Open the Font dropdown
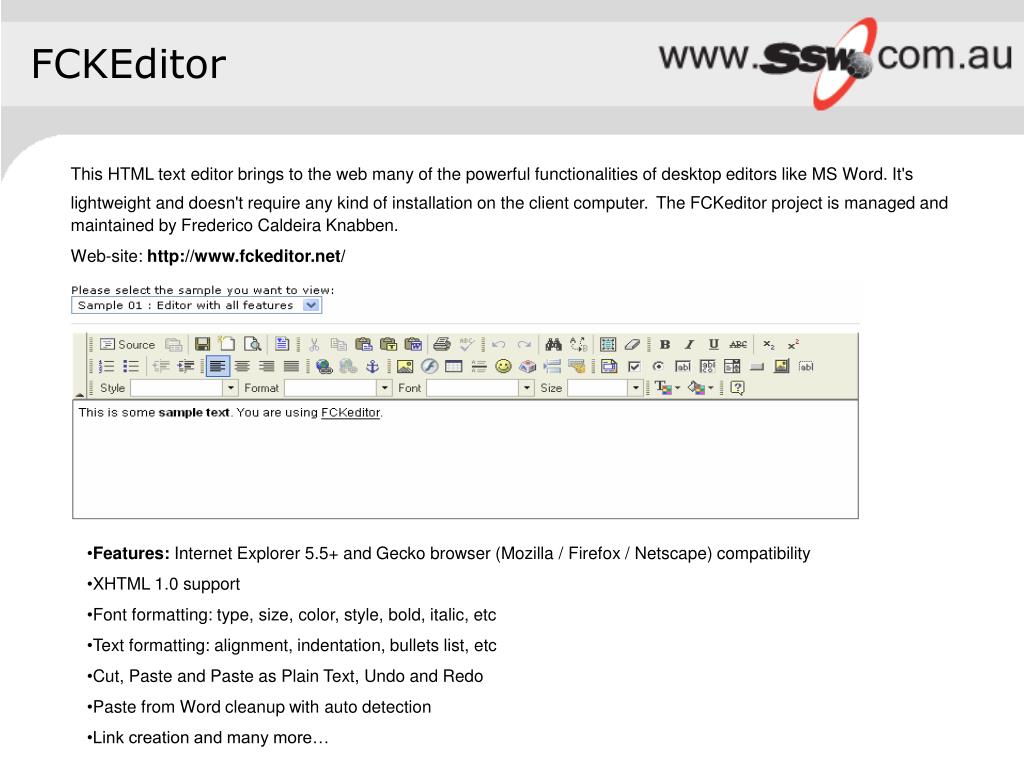This screenshot has width=1024, height=768. [x=480, y=388]
